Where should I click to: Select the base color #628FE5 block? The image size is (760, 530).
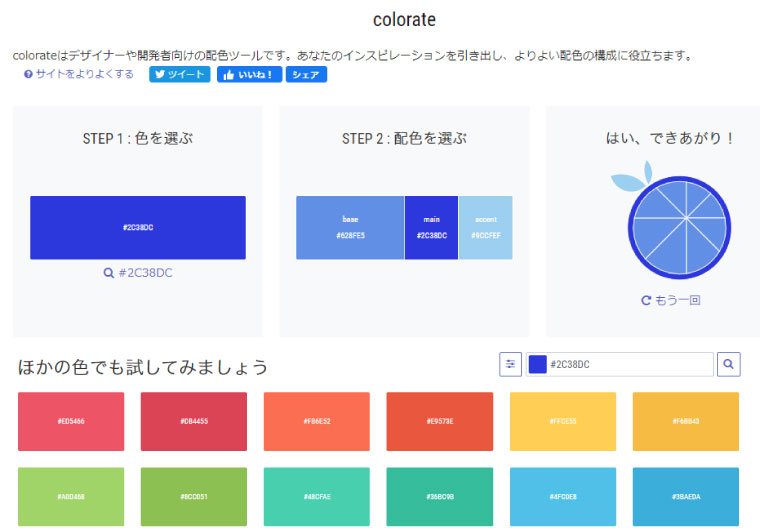350,227
